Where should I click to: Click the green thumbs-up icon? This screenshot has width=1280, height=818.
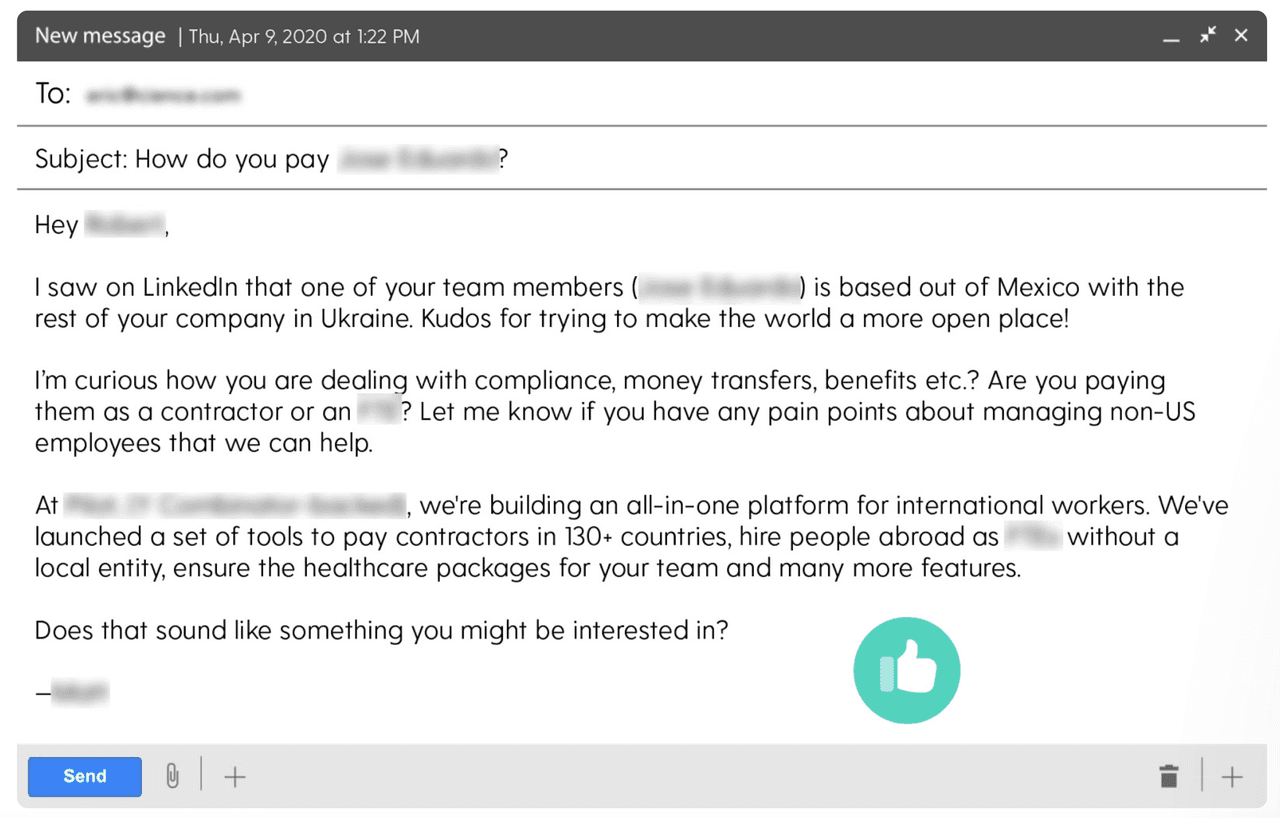[x=907, y=670]
